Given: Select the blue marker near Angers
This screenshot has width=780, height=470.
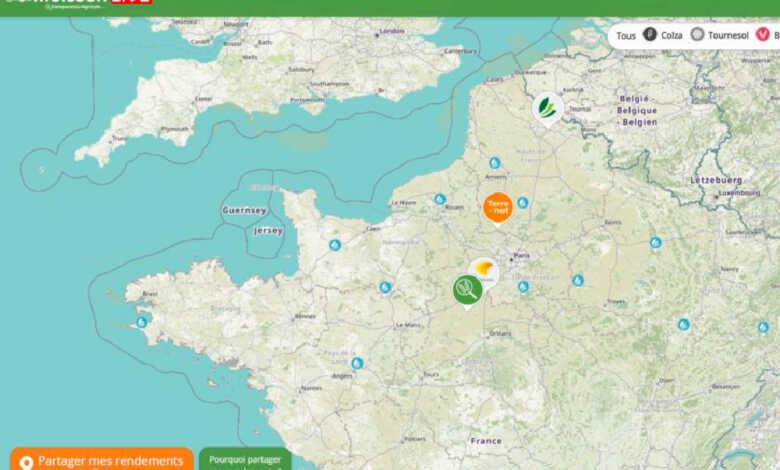Looking at the screenshot, I should pos(357,363).
